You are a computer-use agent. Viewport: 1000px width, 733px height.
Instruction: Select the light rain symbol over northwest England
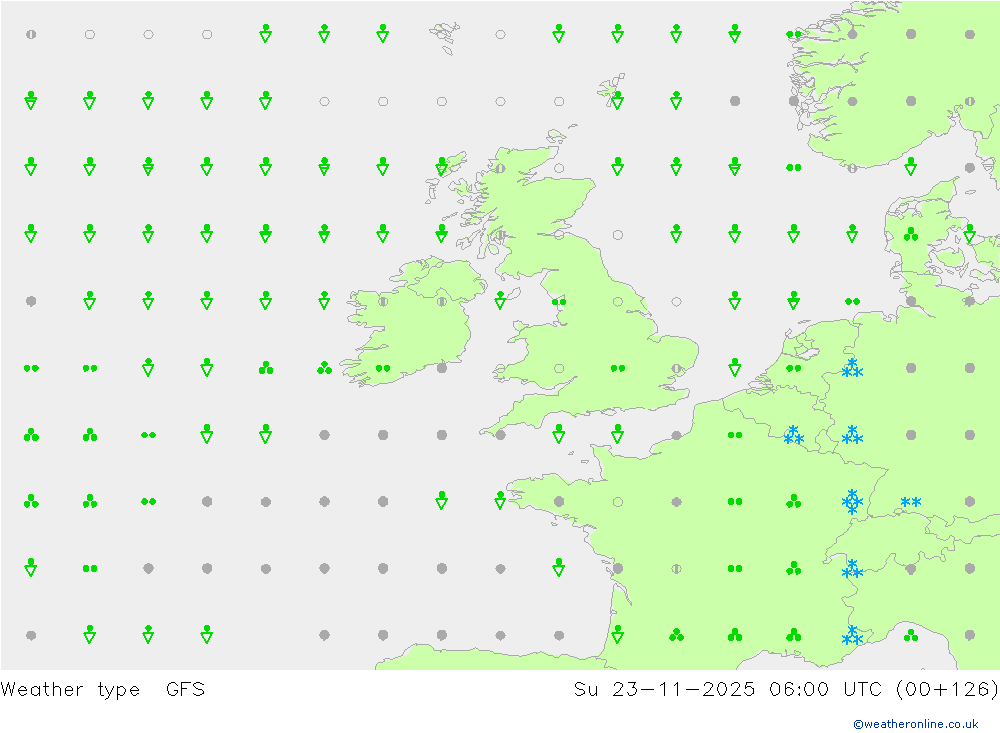(559, 301)
